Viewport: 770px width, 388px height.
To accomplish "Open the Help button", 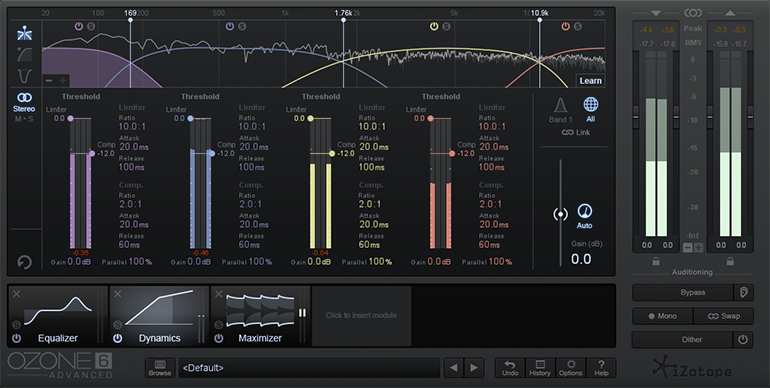I will 601,367.
